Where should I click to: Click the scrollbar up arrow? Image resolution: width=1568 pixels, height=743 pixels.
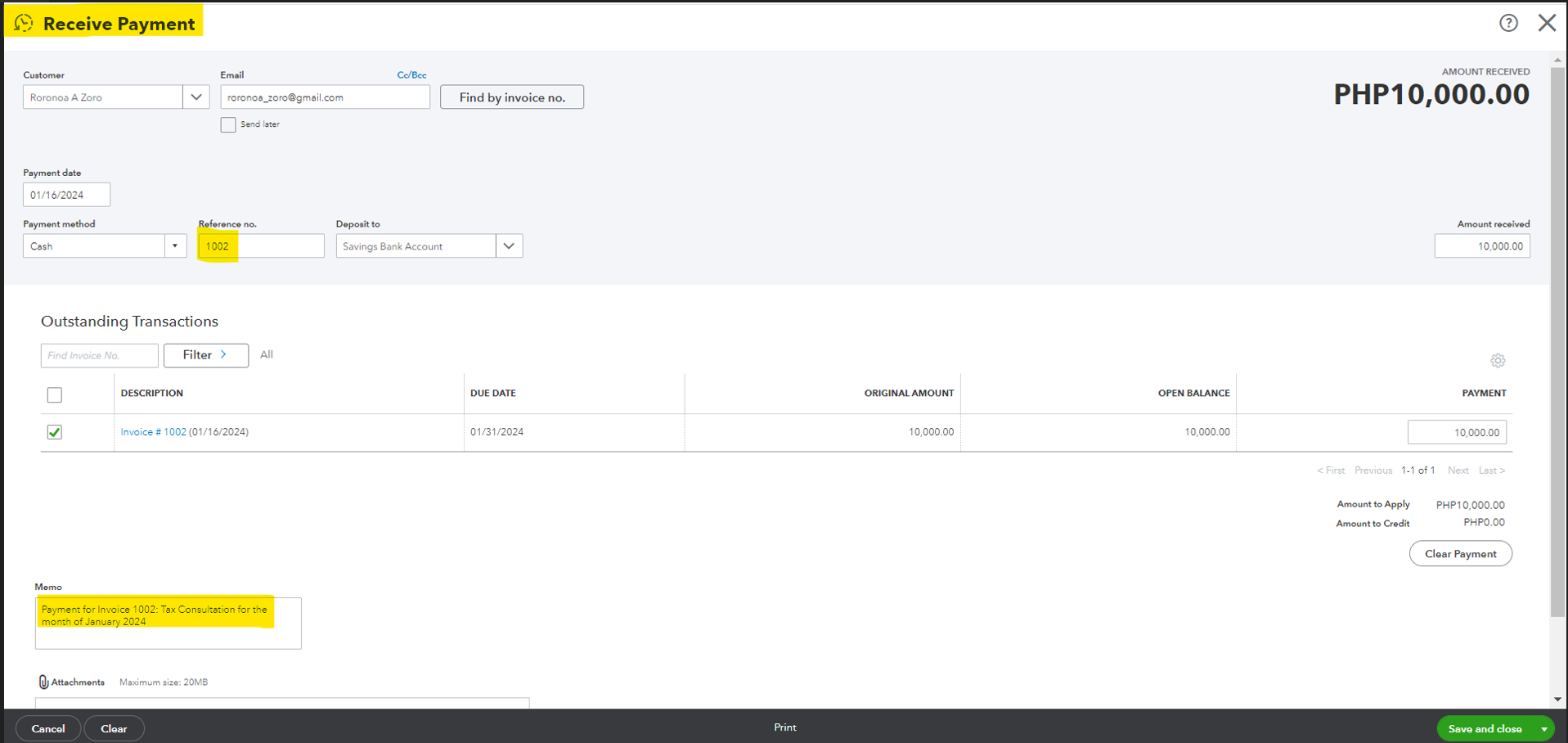pos(1557,60)
